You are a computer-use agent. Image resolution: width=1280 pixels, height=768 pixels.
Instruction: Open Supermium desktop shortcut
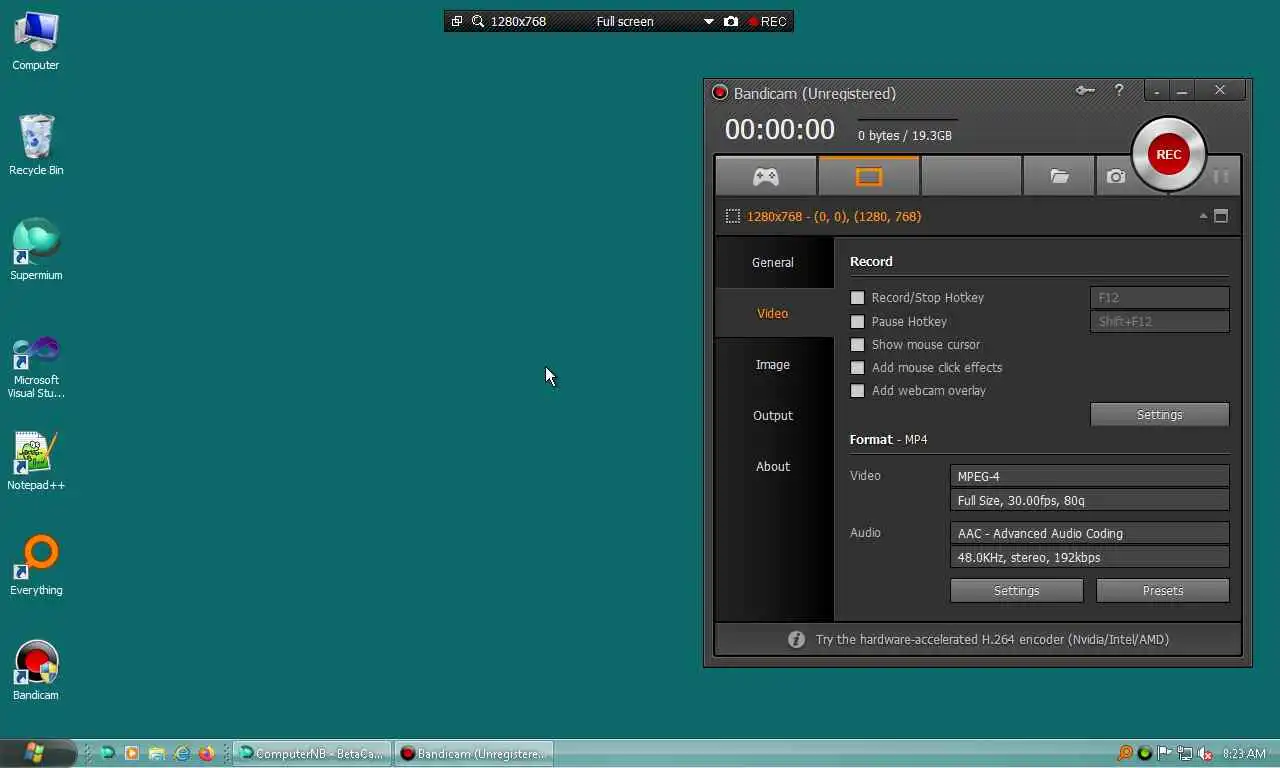pyautogui.click(x=36, y=250)
